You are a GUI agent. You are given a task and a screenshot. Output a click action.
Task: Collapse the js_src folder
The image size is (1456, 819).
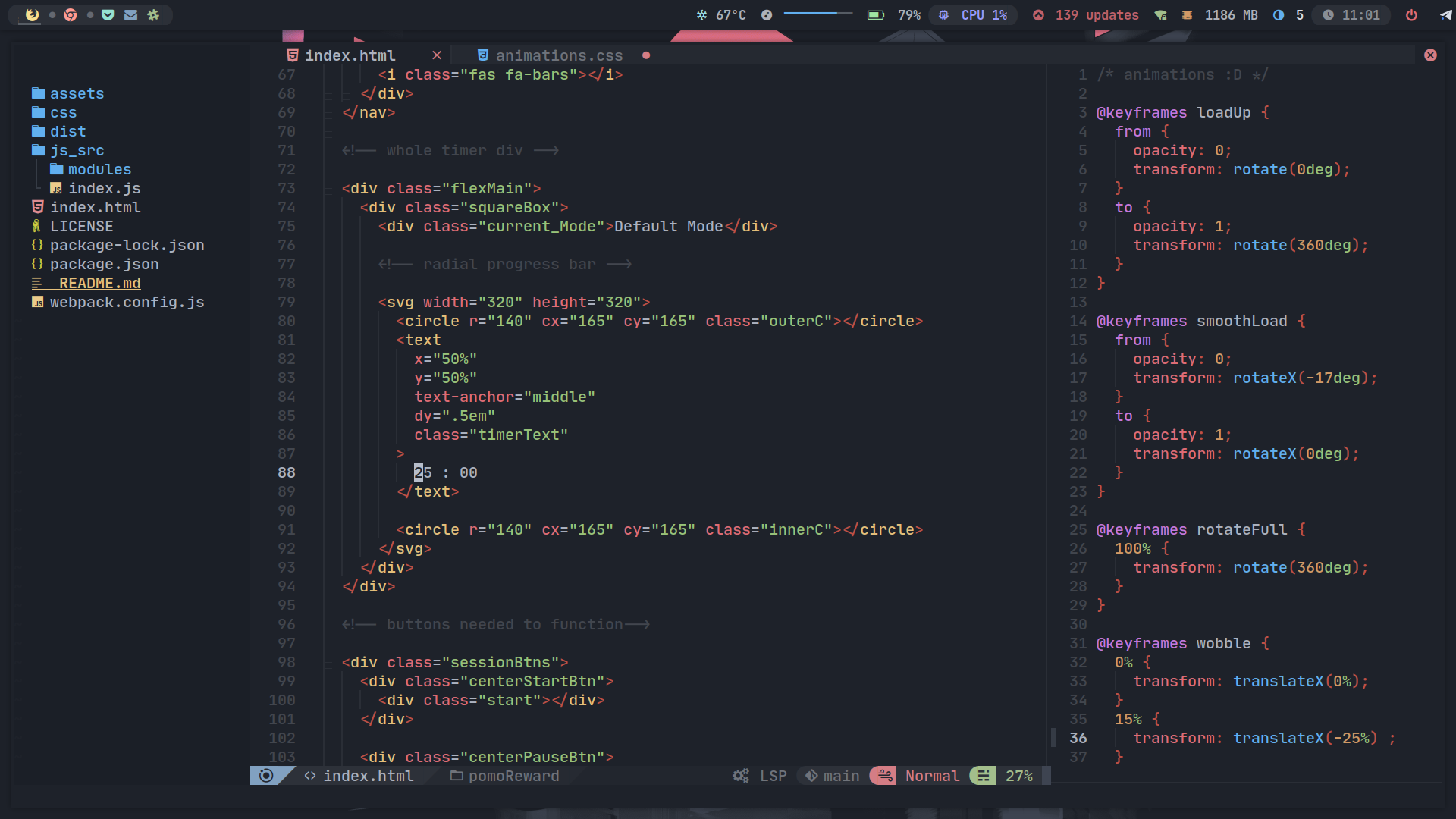point(76,150)
